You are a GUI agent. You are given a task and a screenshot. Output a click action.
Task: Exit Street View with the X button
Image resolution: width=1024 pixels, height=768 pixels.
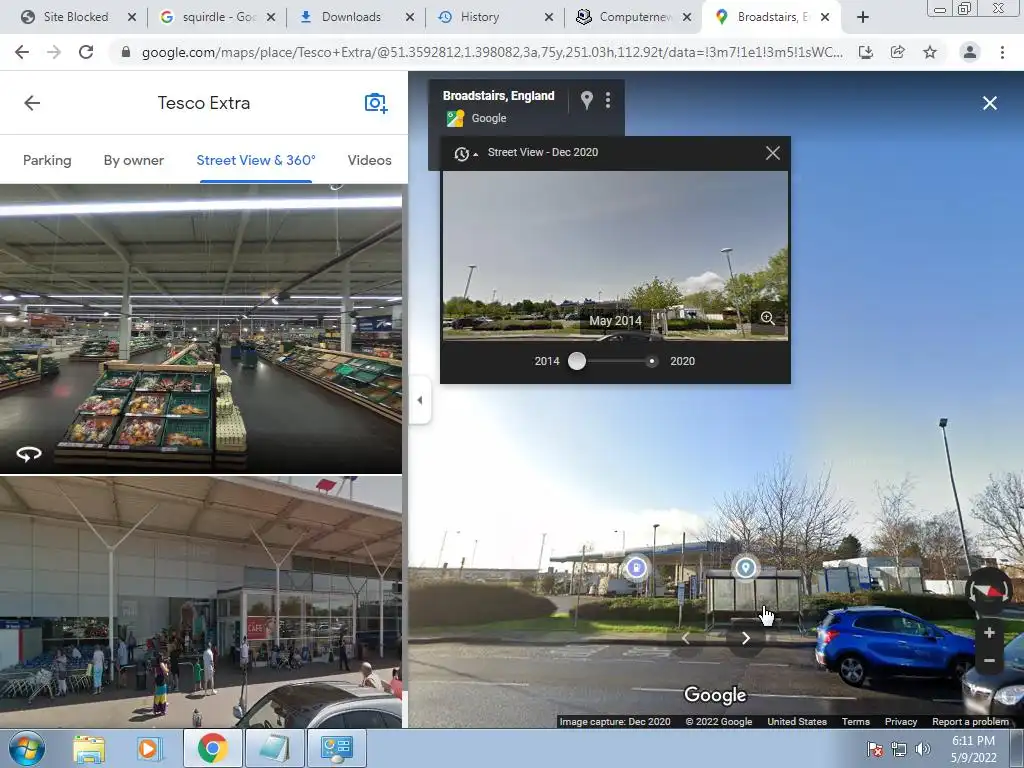tap(989, 103)
